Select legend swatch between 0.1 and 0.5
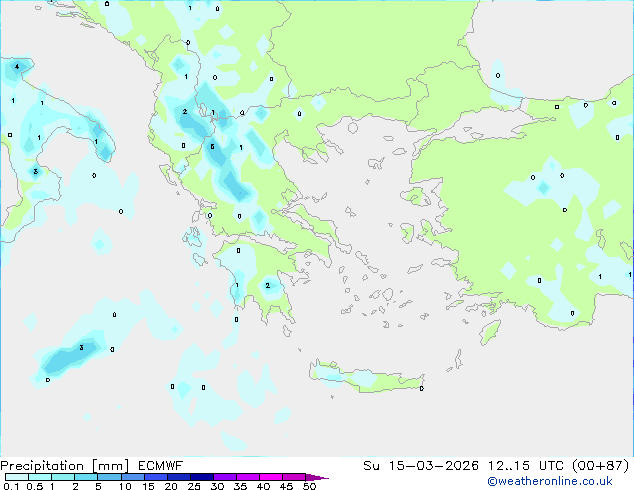Viewport: 634px width, 490px height. [x=17, y=477]
